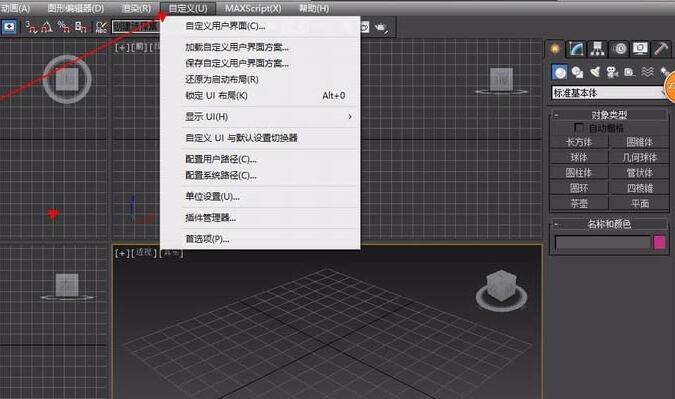Screen dimensions: 675x399
Task: Click the 圆柱体 button
Action: (x=579, y=173)
